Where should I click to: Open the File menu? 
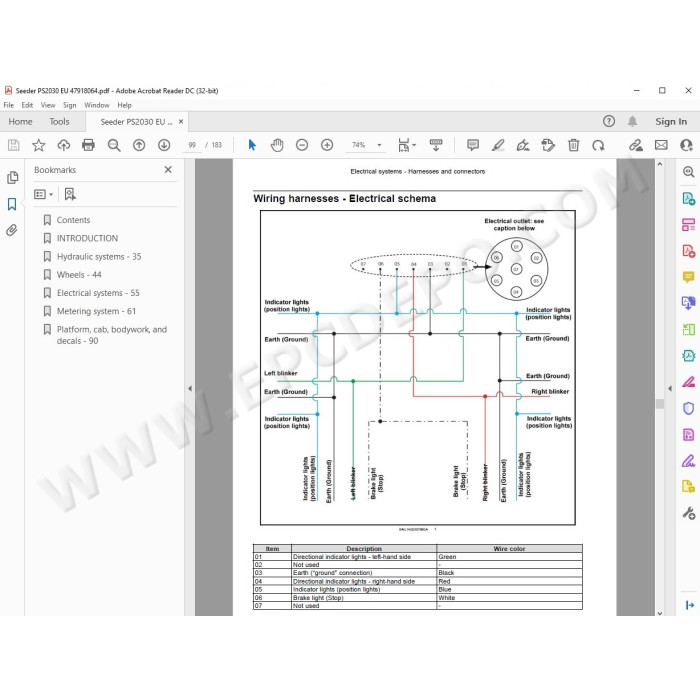pyautogui.click(x=8, y=105)
